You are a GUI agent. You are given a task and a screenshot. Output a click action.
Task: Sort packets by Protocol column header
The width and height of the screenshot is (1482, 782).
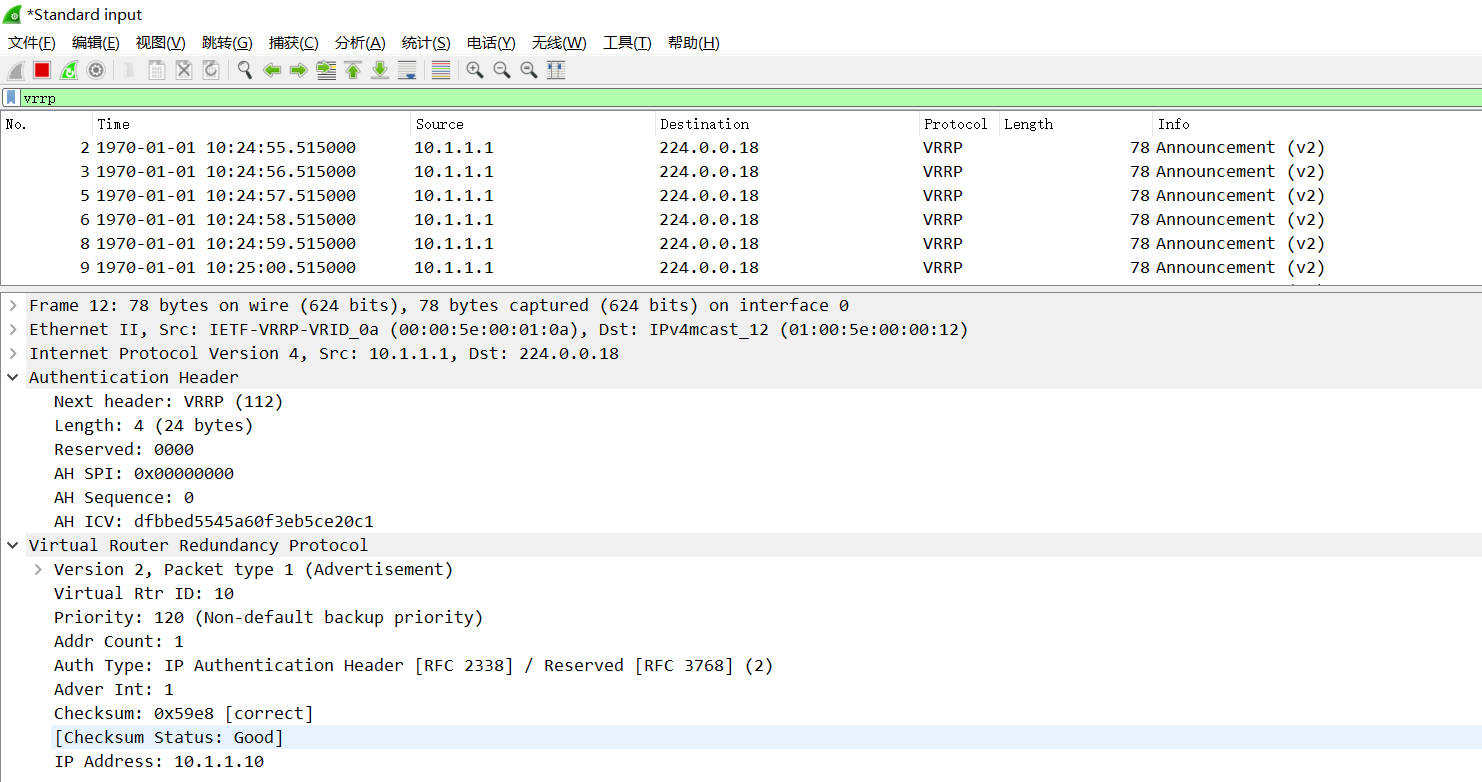point(959,124)
